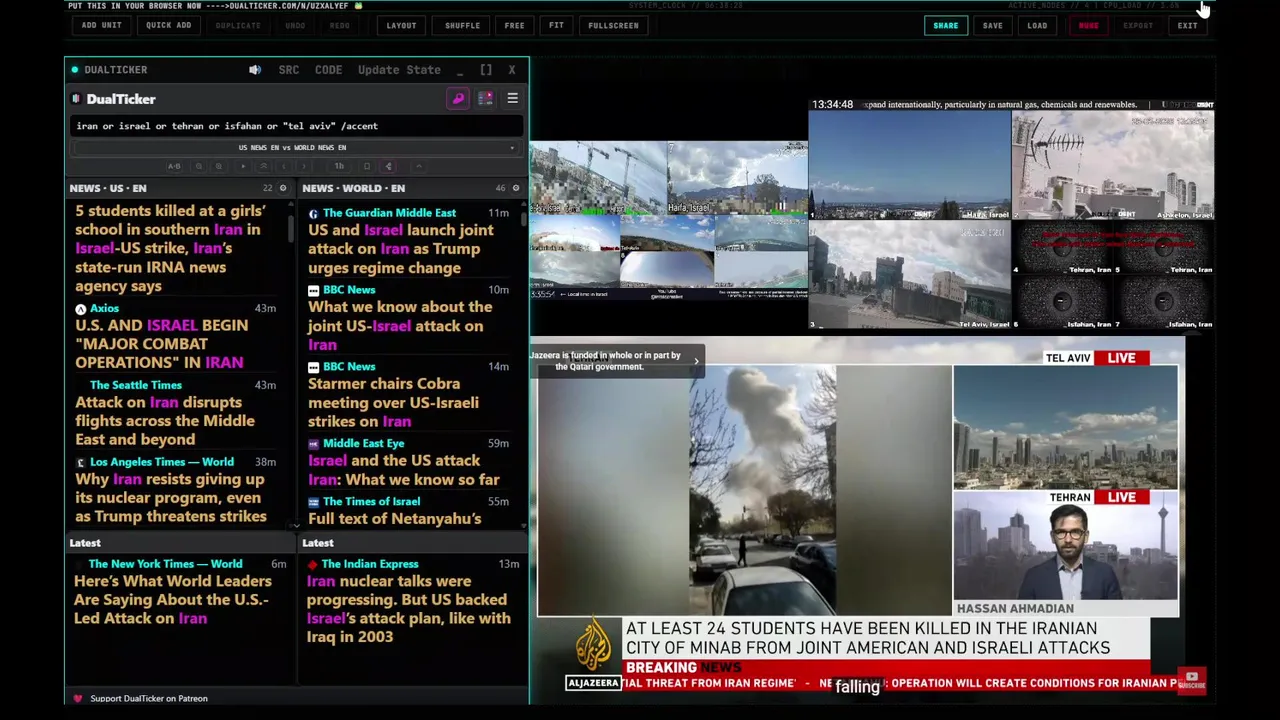Click the zoom in magnifier icon
Screen dimensions: 1280x720
click(219, 166)
